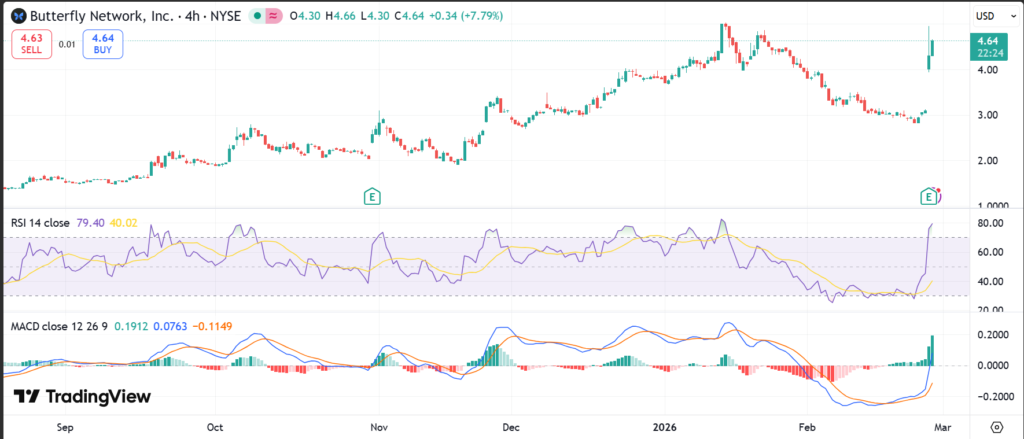Click the latest earnings marker icon
Image resolution: width=1024 pixels, height=439 pixels.
(x=928, y=195)
